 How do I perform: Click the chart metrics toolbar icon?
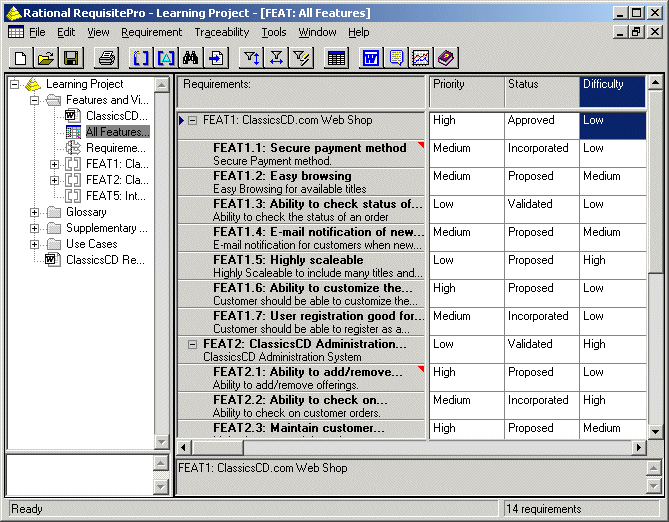click(x=421, y=58)
